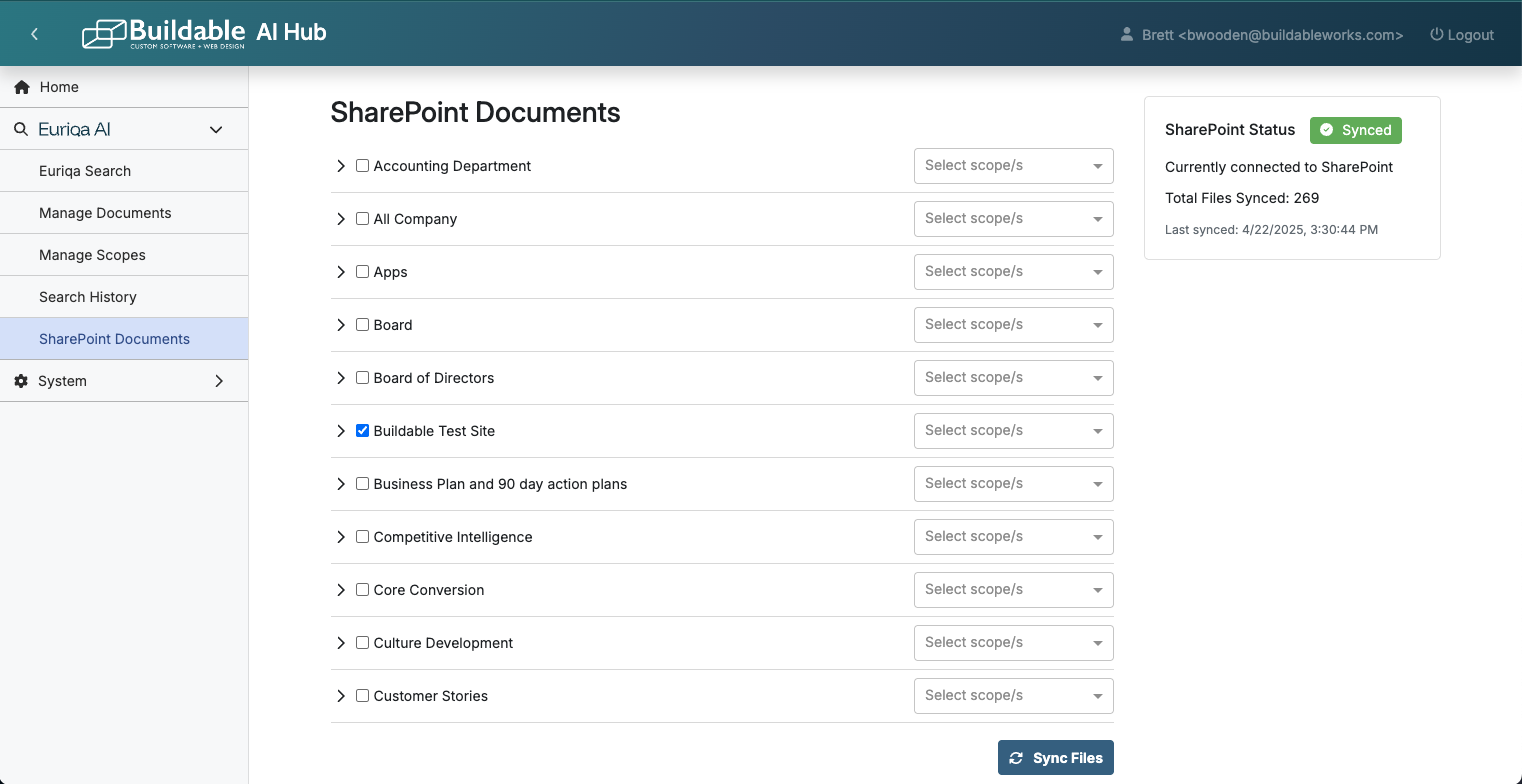Click the Brett user email in header
Screen dimensions: 1522x784
pos(1273,34)
